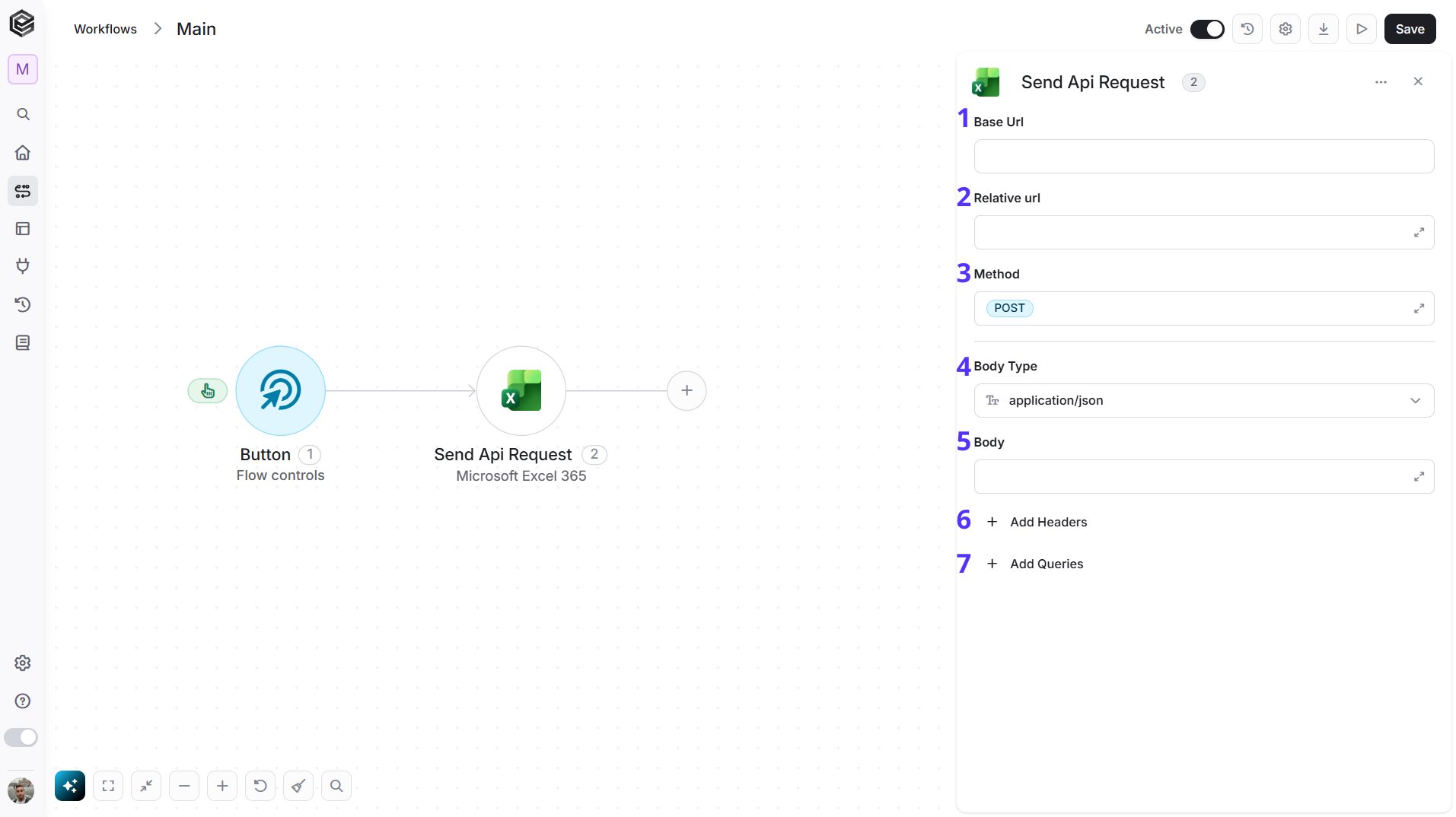Viewport: 1456px width, 817px height.
Task: Click the Base Url input field
Action: coord(1204,156)
